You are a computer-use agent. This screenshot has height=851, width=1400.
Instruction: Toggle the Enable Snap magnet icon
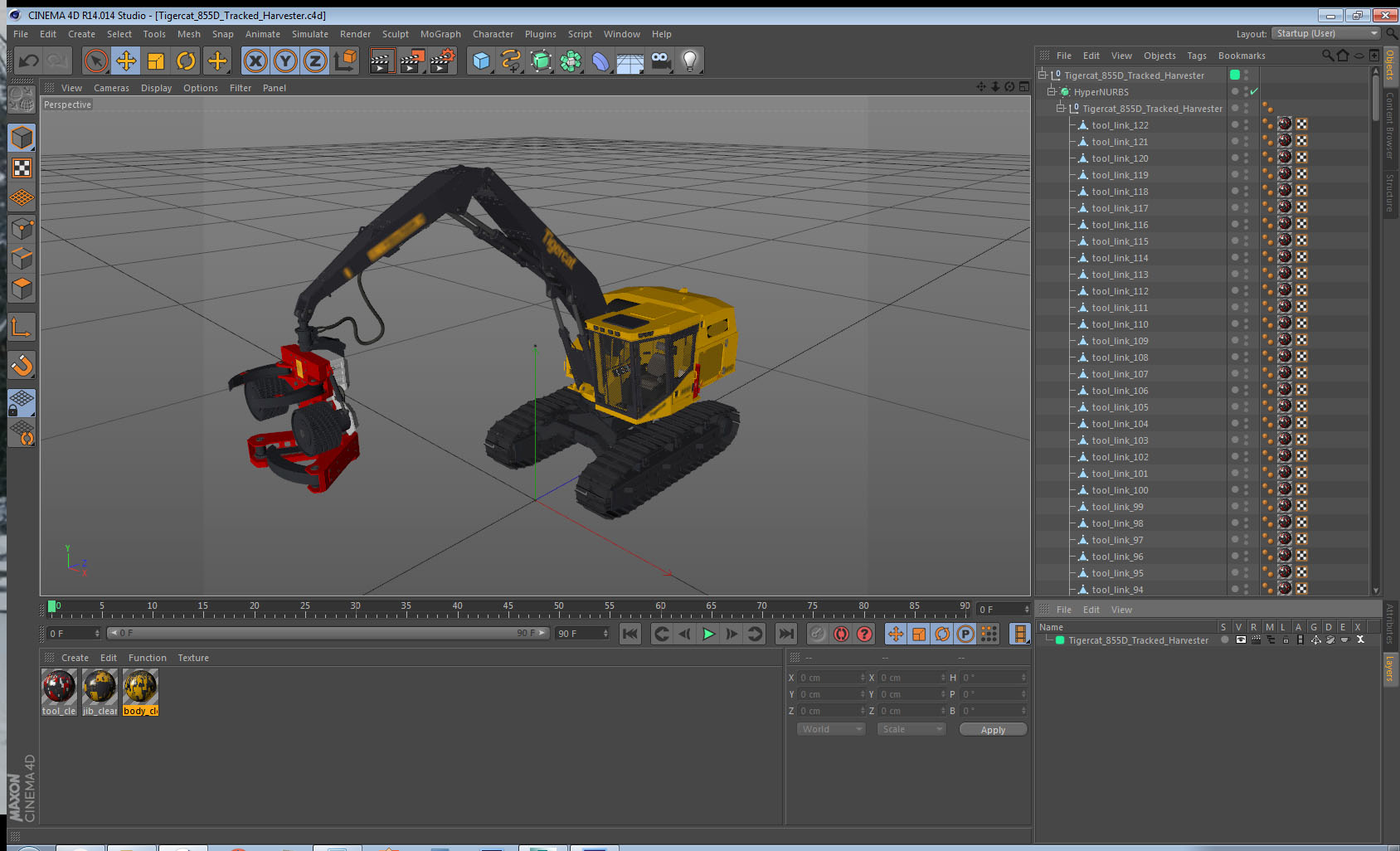click(x=22, y=365)
